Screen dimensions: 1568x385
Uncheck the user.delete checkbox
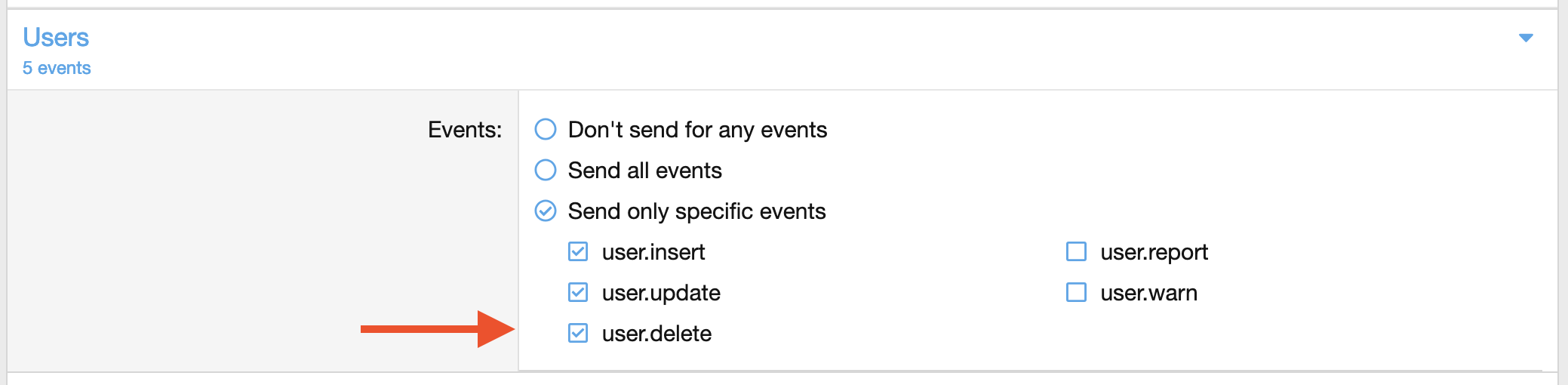point(578,333)
